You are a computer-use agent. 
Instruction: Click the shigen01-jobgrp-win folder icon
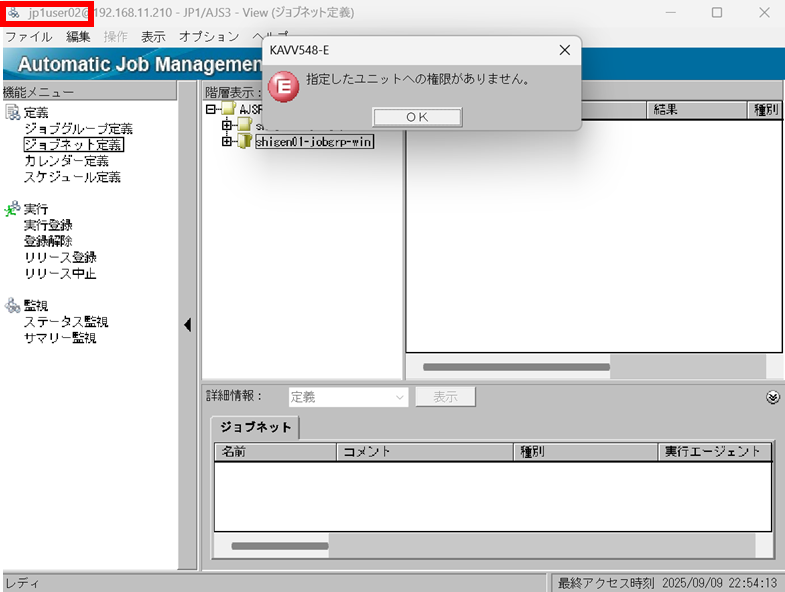tap(244, 142)
